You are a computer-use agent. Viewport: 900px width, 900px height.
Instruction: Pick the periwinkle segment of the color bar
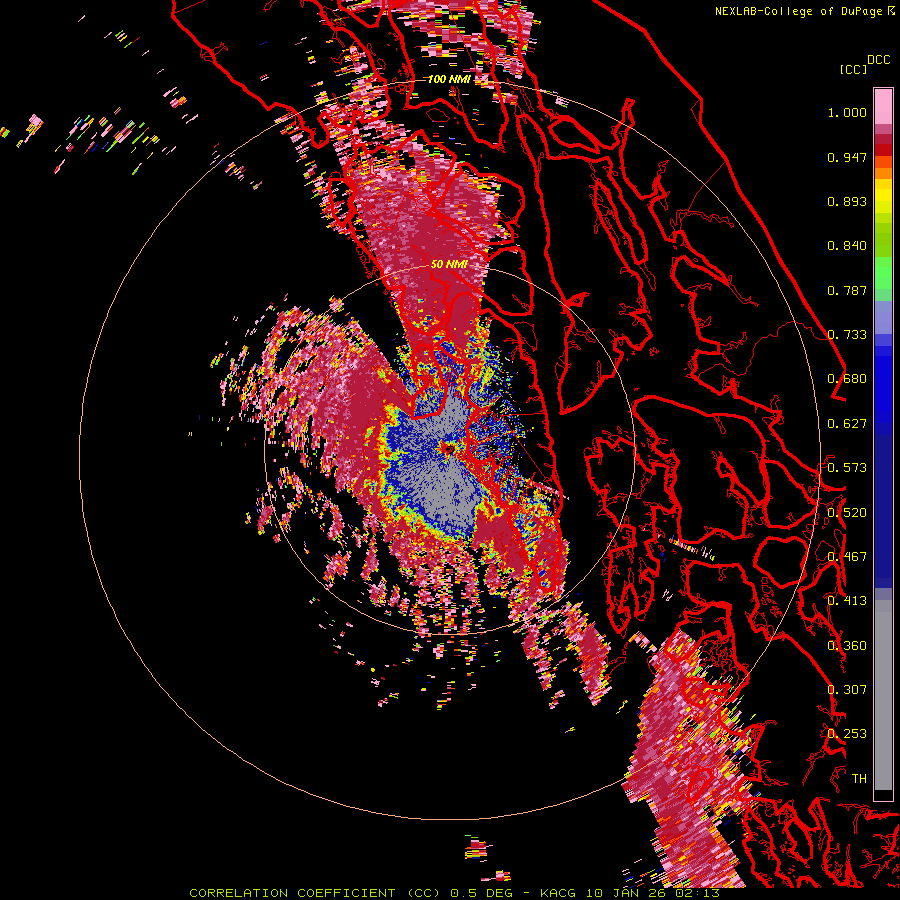[x=883, y=317]
